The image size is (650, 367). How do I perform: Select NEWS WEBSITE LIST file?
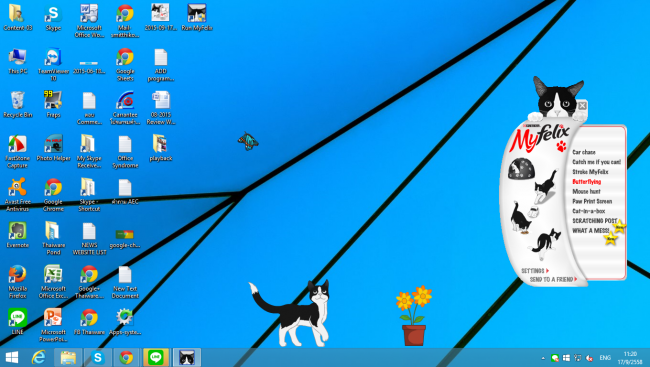89,238
